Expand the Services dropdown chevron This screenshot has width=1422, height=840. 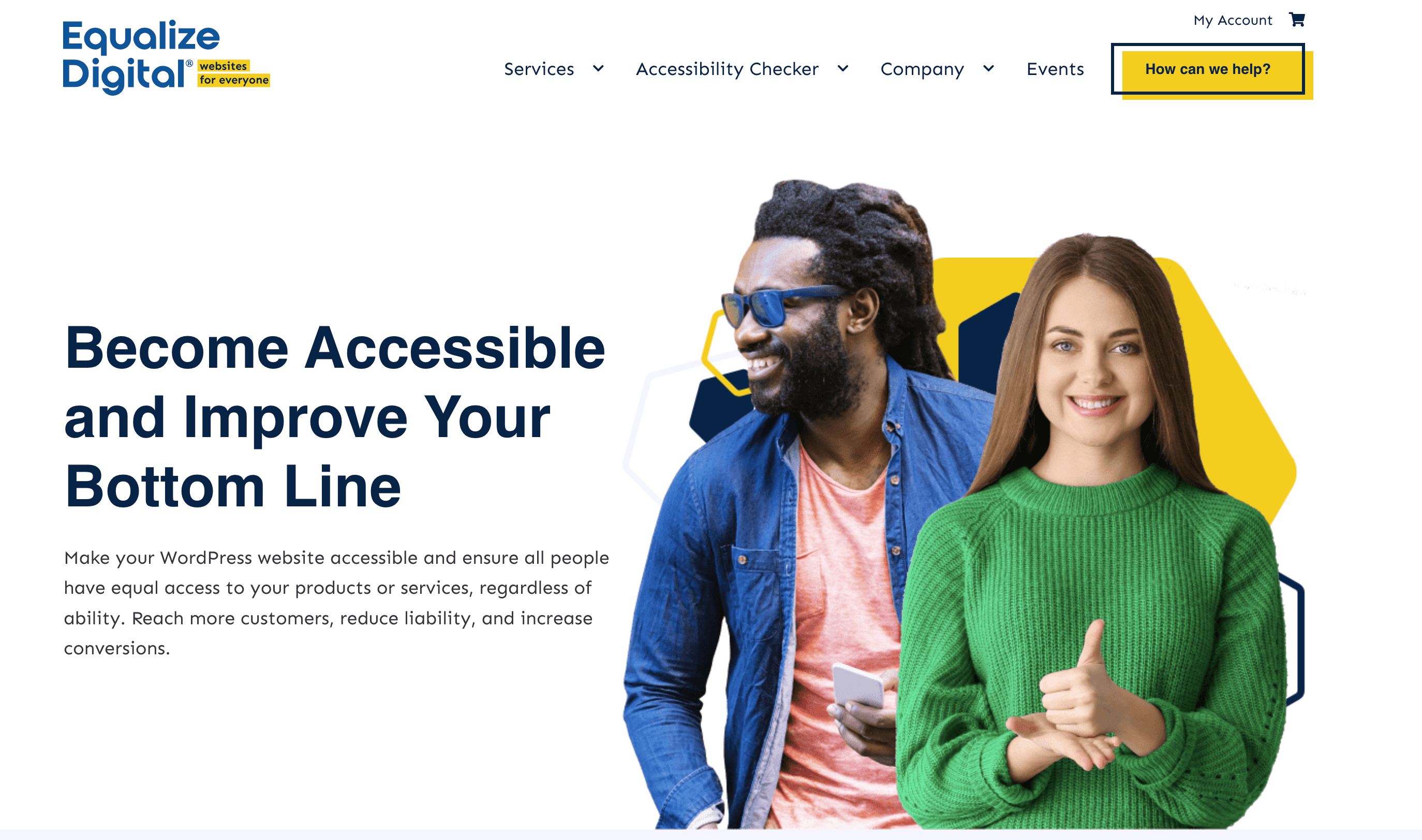598,68
